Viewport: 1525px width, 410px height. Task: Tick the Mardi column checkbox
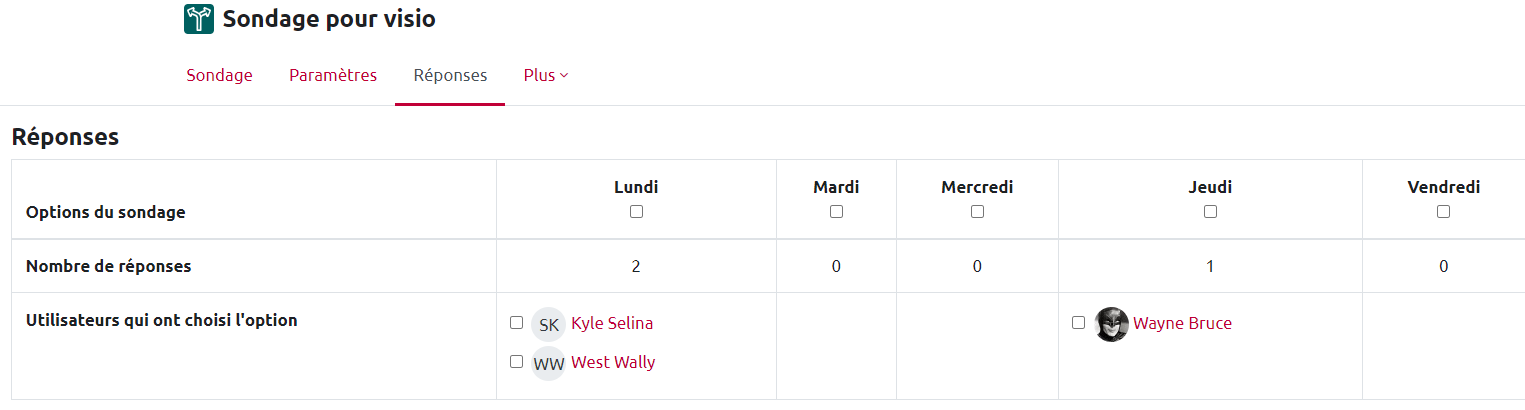coord(836,212)
